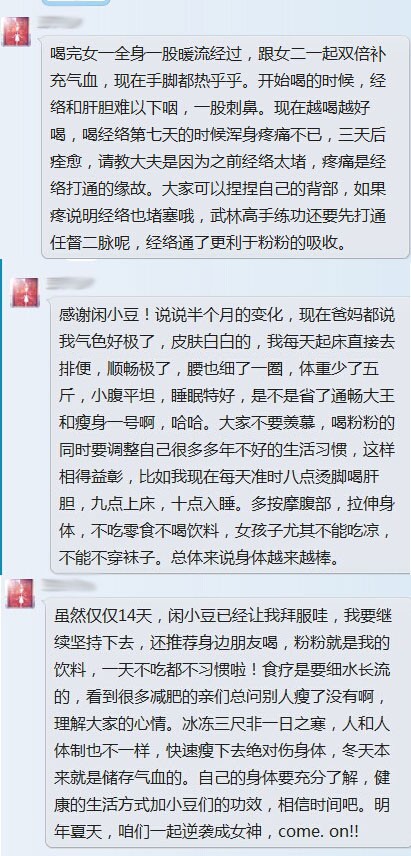The image size is (411, 856).
Task: Click the line starting with 饮料，一天不吃
Action: tap(222, 669)
